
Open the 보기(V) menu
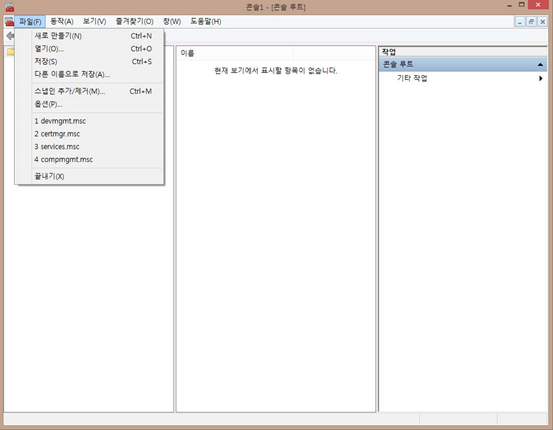(94, 22)
